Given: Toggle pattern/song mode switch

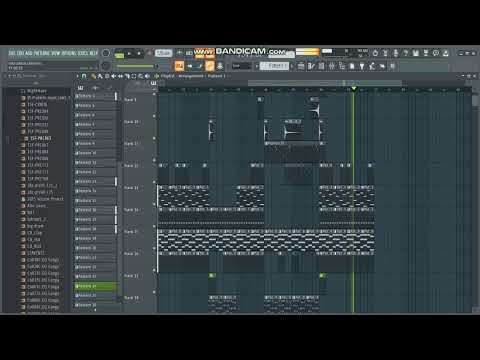Looking at the screenshot, I should 119,53.
